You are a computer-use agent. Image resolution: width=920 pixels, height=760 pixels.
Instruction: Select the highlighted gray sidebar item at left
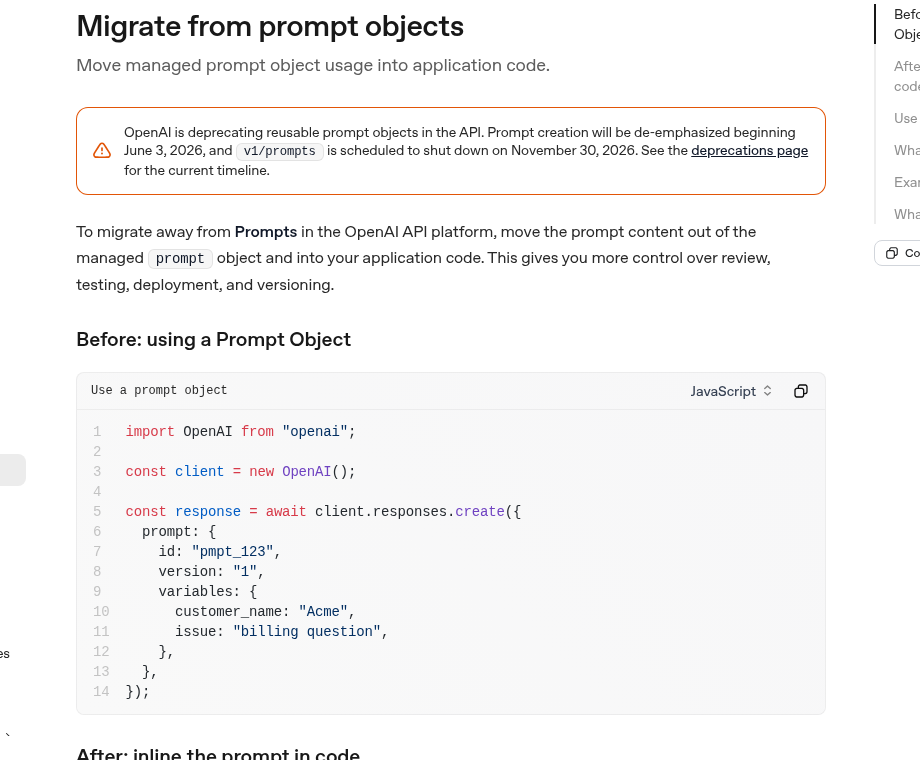click(x=12, y=469)
